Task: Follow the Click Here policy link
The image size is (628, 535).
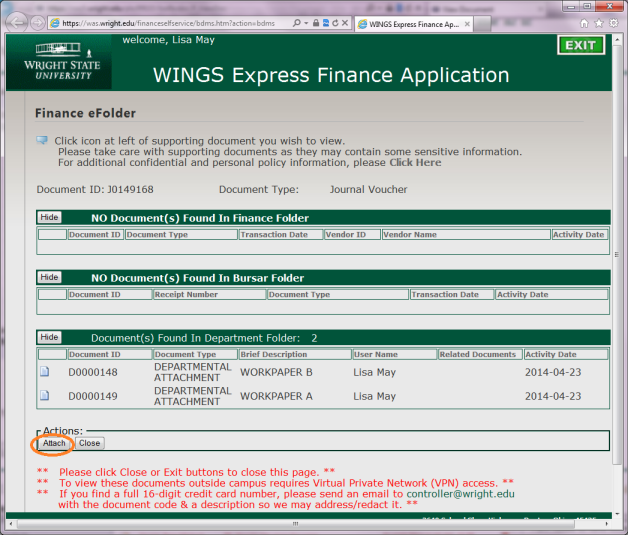Action: click(x=415, y=163)
